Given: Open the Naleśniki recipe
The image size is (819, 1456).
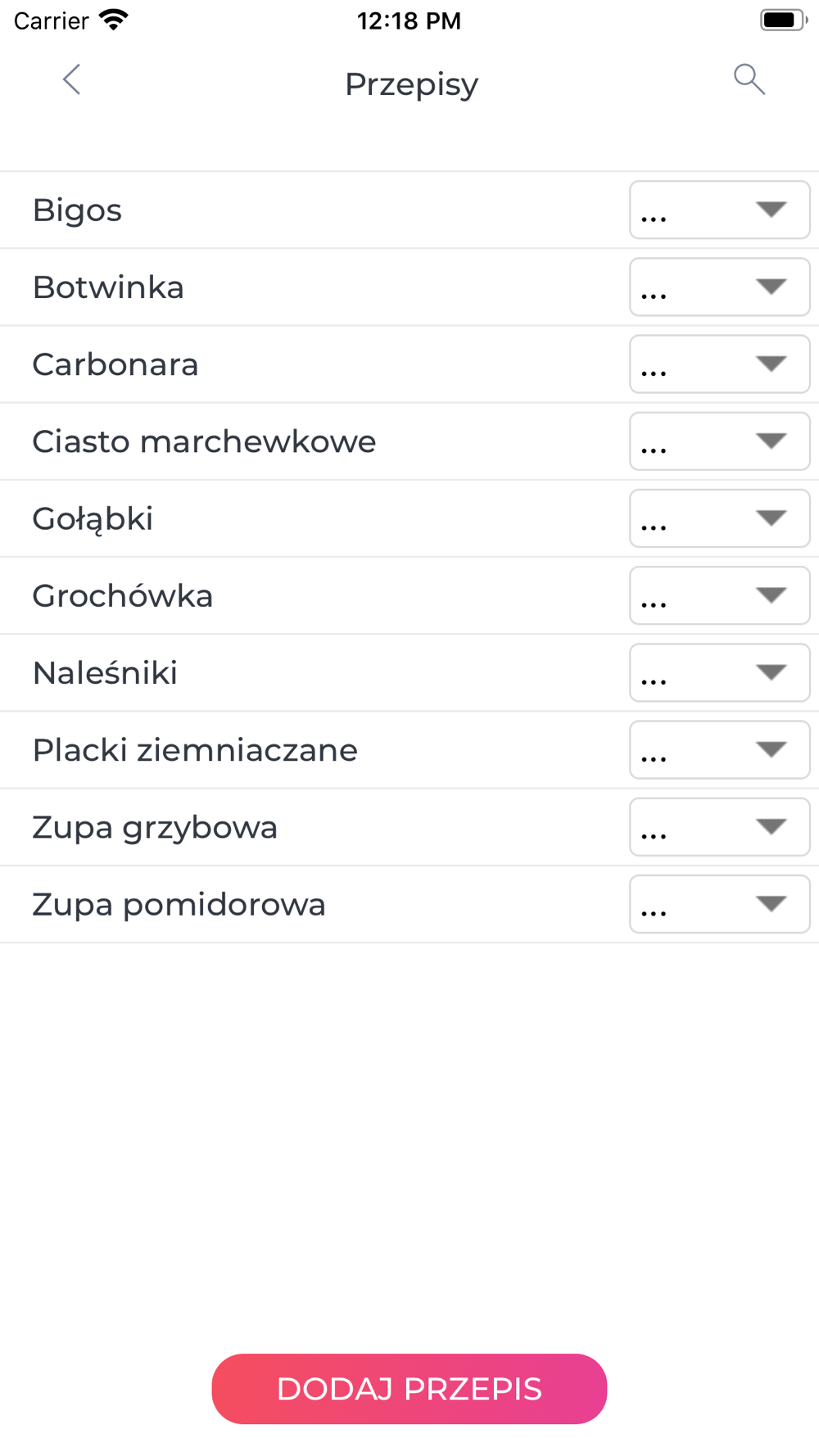Looking at the screenshot, I should (105, 673).
